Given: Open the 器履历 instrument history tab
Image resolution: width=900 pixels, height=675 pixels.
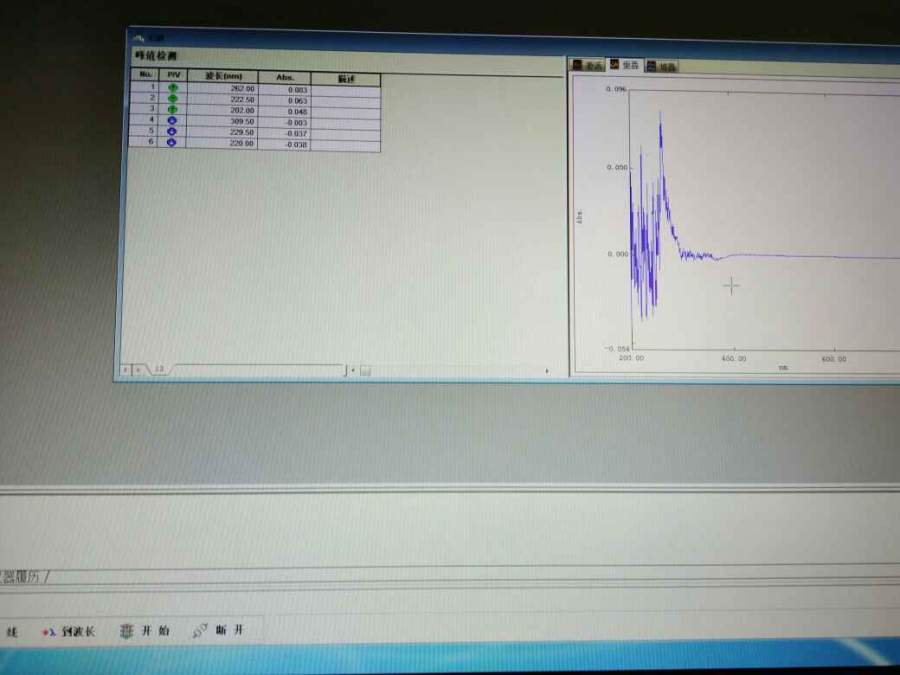Looking at the screenshot, I should pos(24,576).
